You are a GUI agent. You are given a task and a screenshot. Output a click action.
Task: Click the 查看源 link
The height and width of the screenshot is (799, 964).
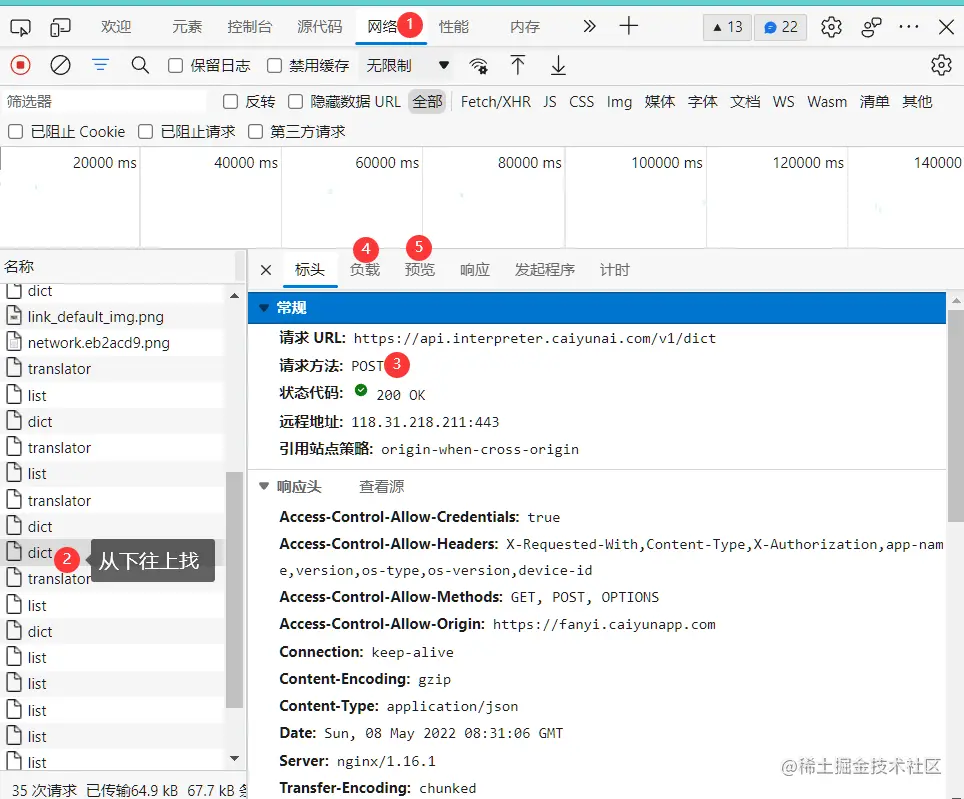point(381,487)
